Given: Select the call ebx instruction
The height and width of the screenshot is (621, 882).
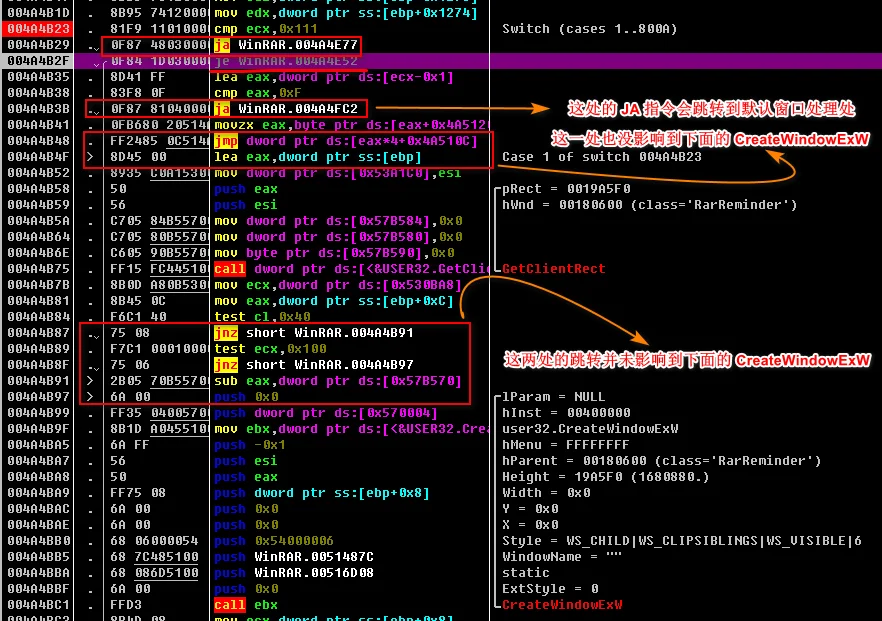Looking at the screenshot, I should coord(246,605).
